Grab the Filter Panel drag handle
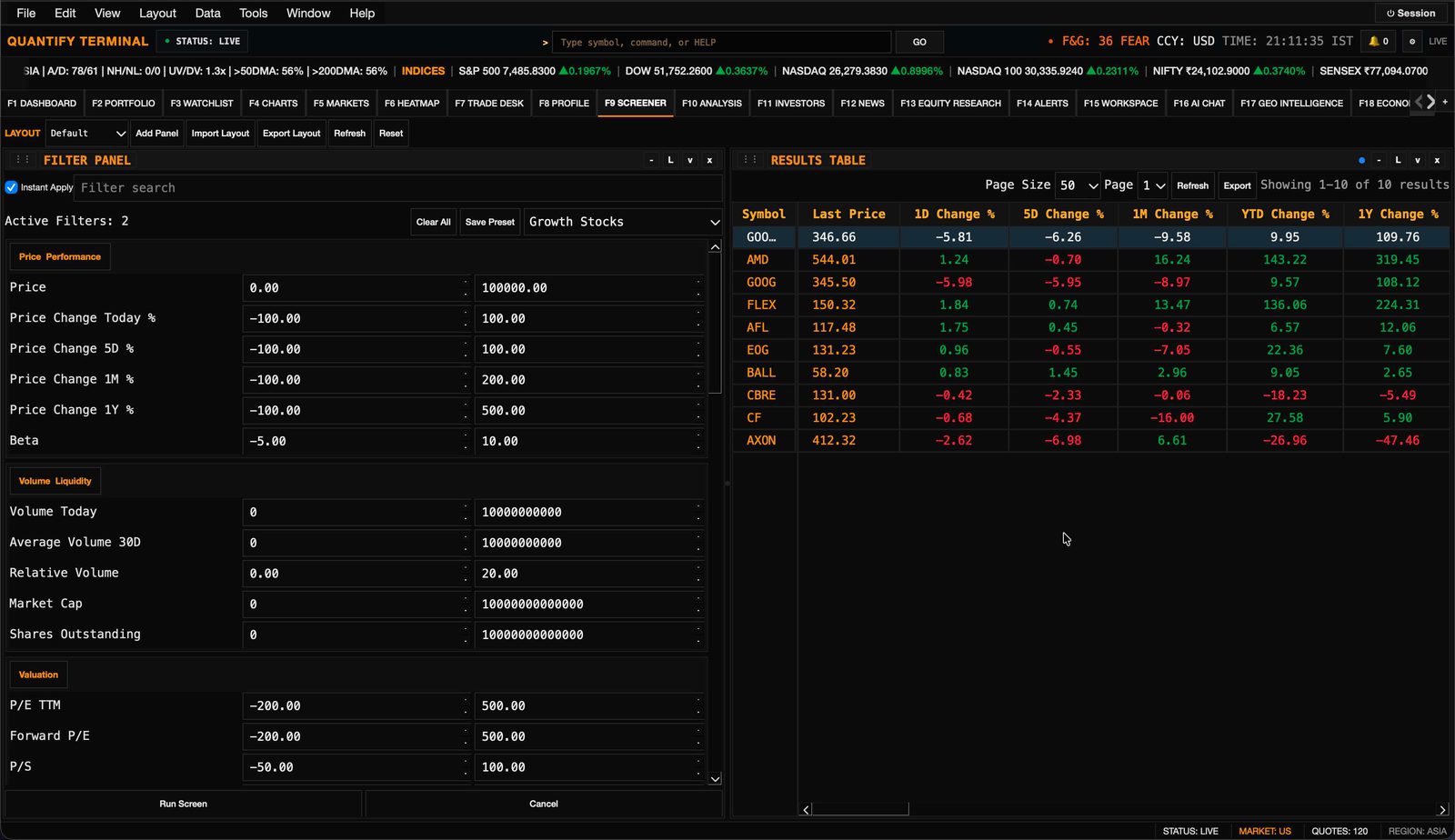This screenshot has height=840, width=1455. click(23, 159)
